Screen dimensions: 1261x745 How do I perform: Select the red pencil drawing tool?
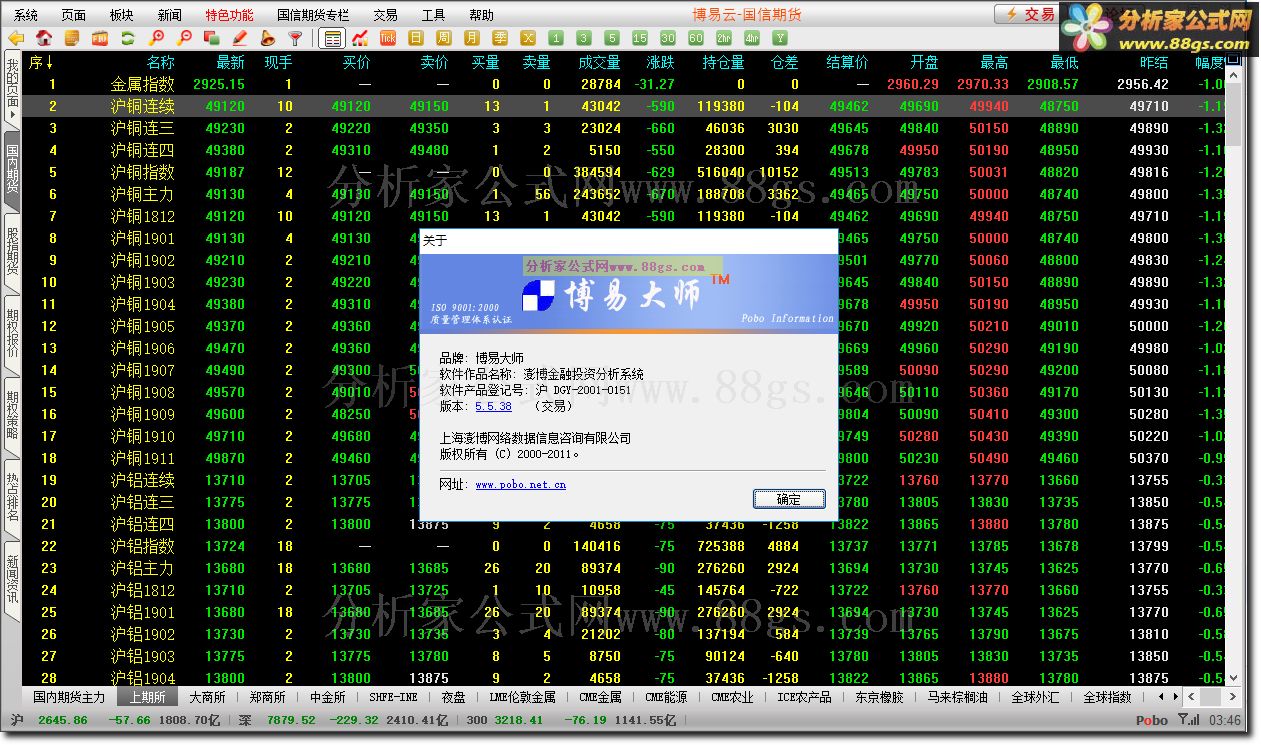click(x=239, y=39)
